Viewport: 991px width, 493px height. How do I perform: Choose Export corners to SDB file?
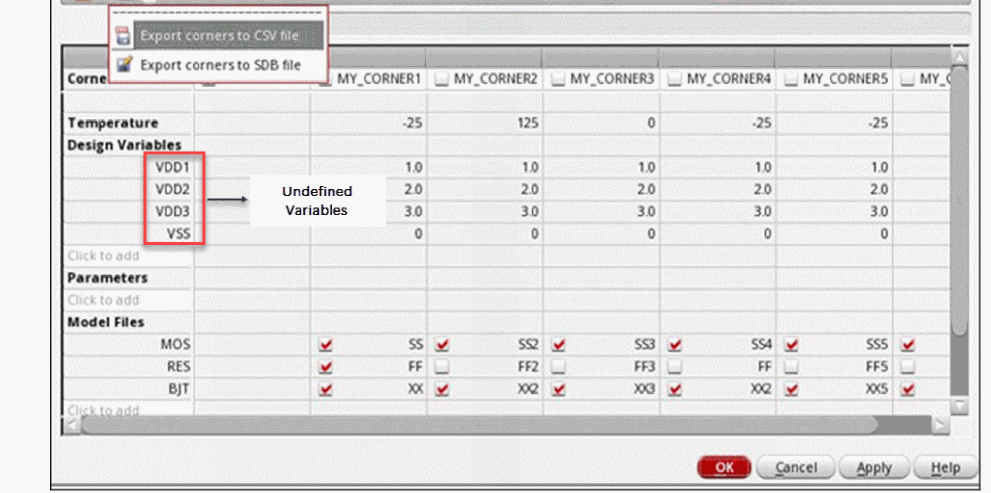click(219, 65)
